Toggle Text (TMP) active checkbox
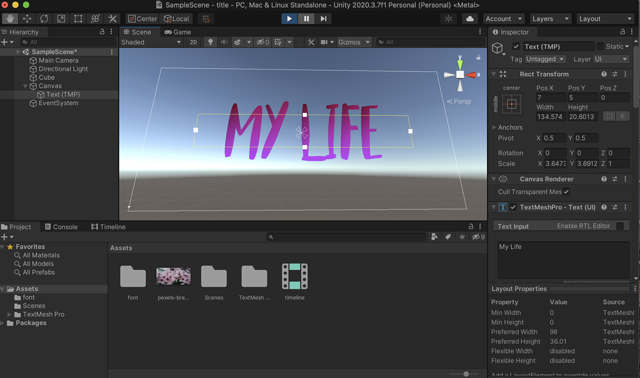 click(x=516, y=47)
